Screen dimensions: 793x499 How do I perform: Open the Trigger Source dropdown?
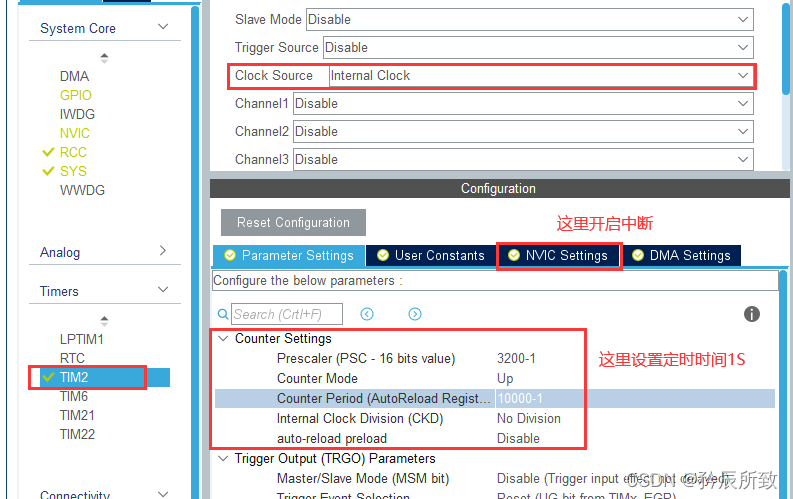538,48
